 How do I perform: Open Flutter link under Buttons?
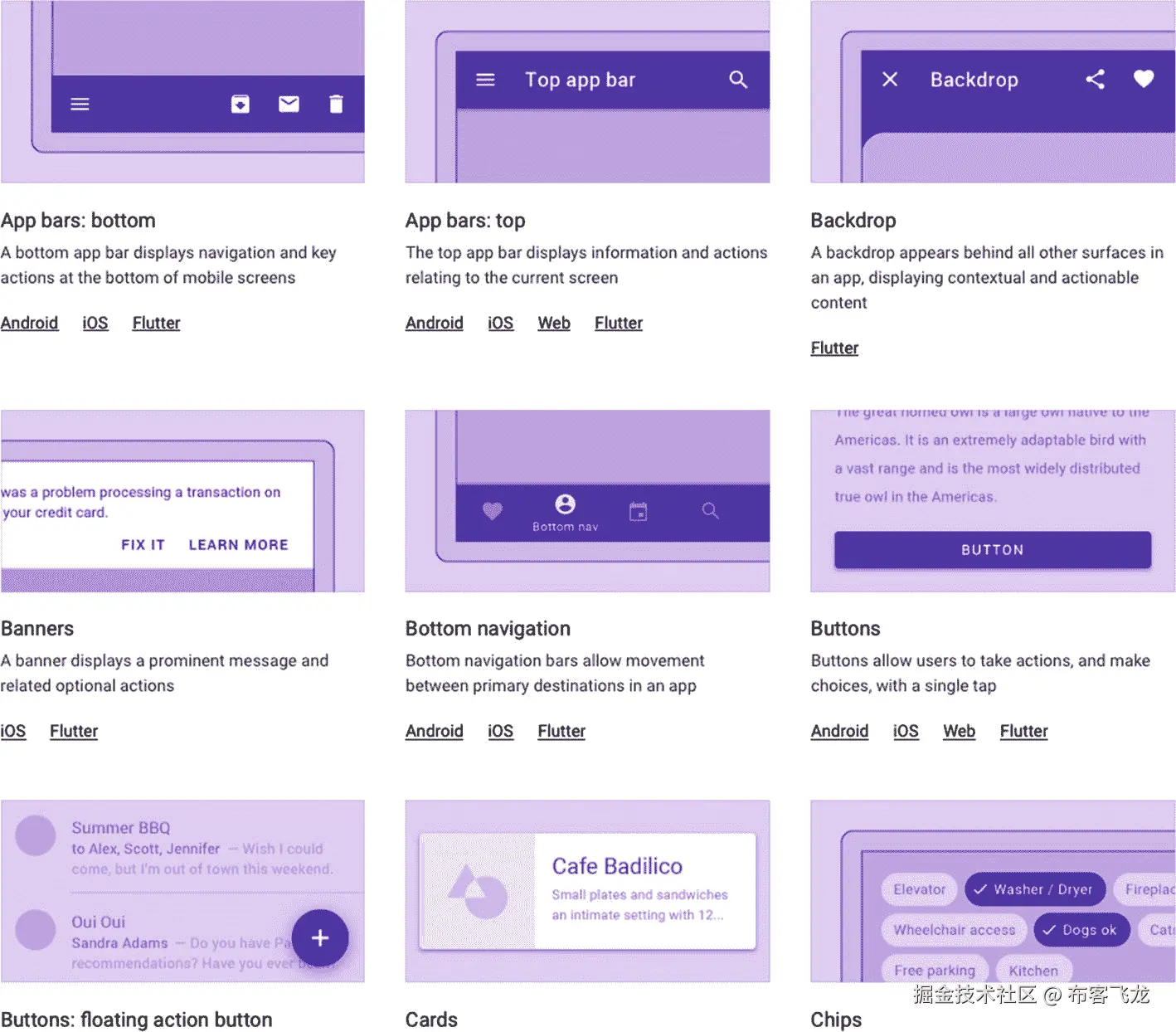point(1024,731)
